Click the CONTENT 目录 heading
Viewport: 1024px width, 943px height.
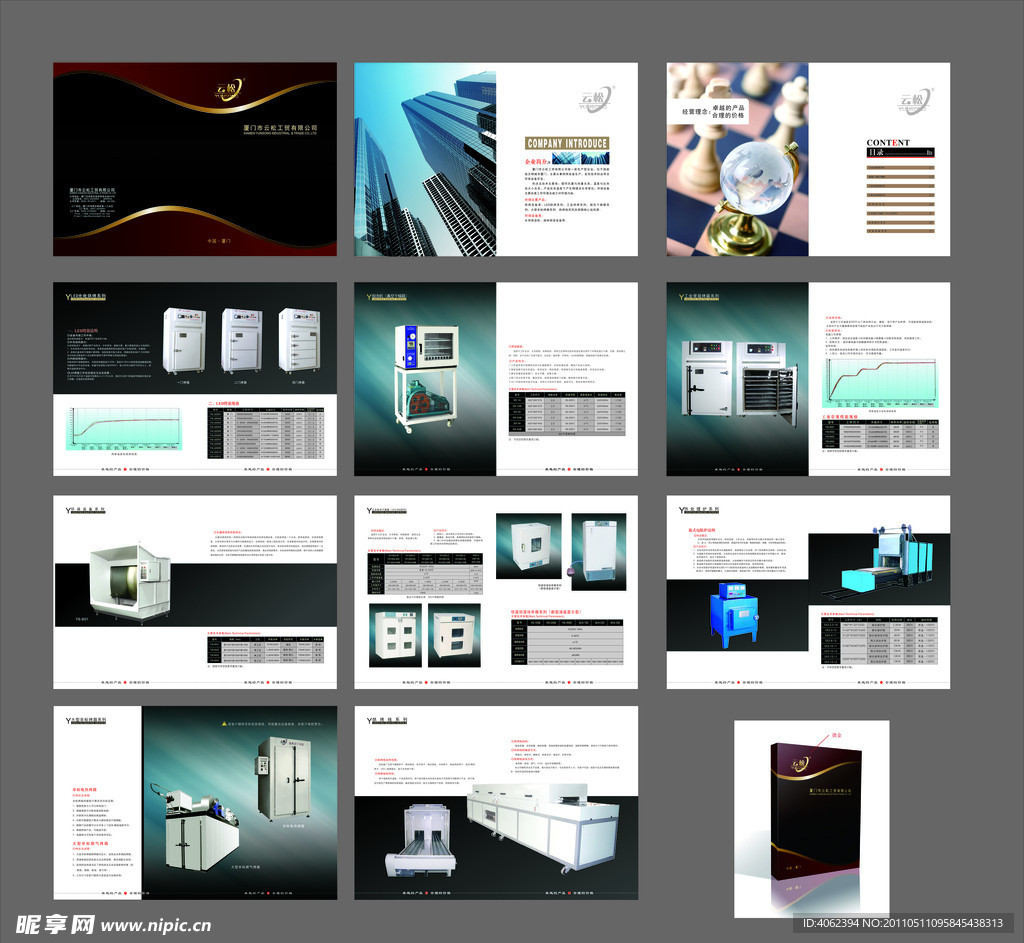[x=888, y=148]
